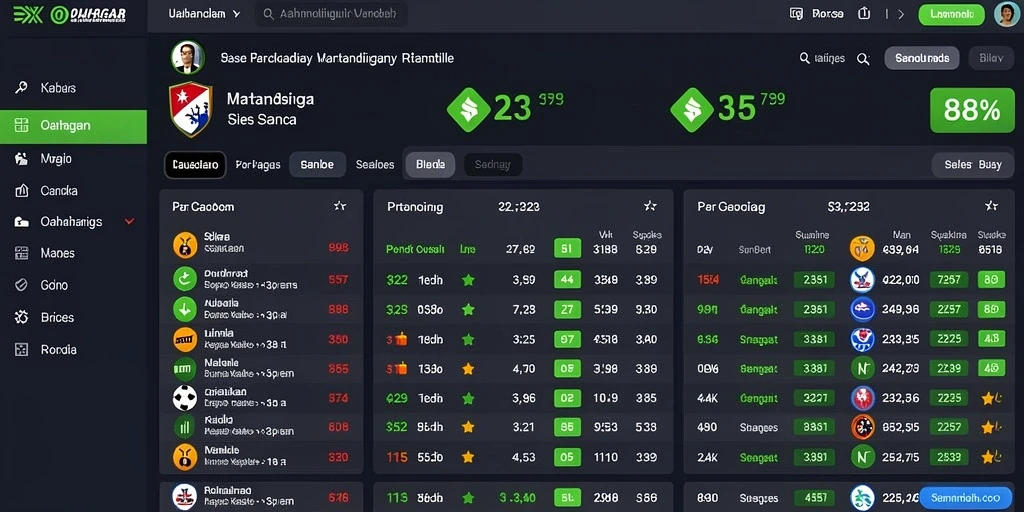The width and height of the screenshot is (1024, 512).
Task: Click the soccer ball team icon
Action: pos(185,398)
